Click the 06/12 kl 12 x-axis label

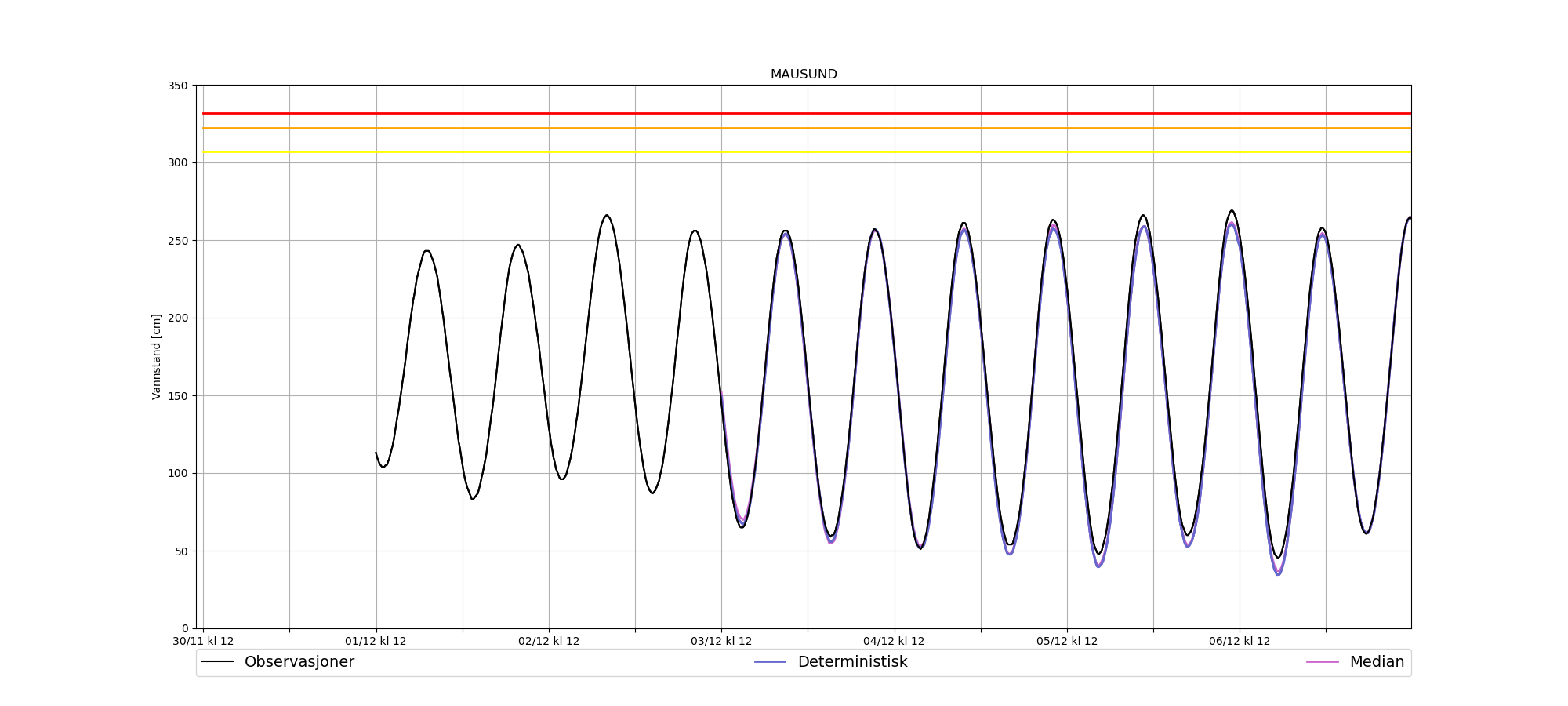click(1240, 642)
